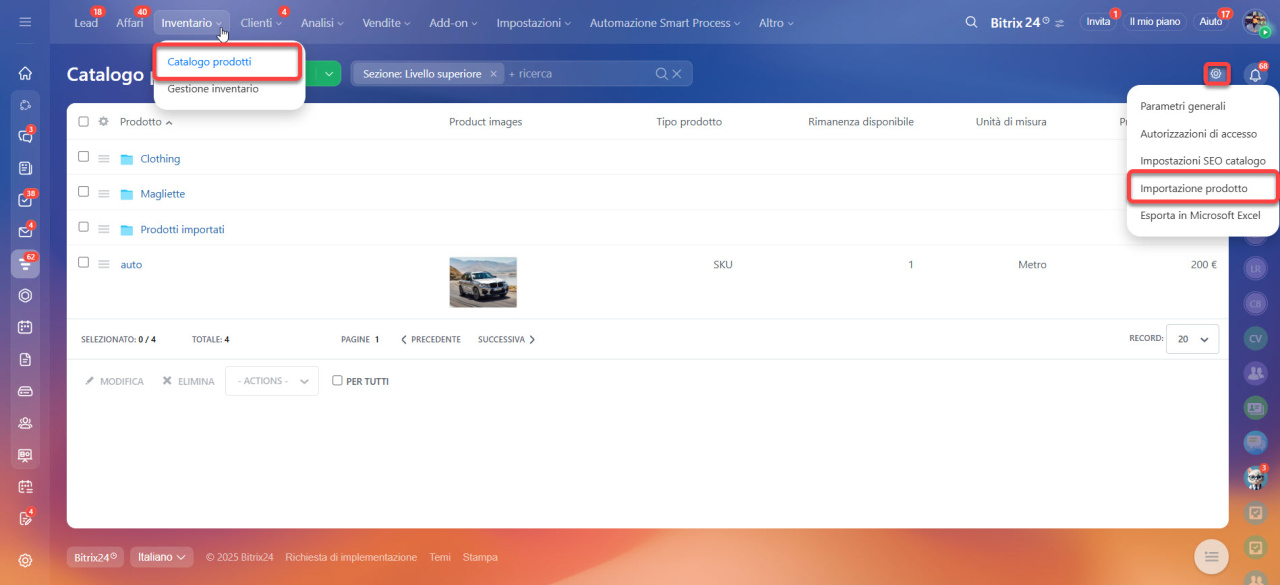
Task: Open the Magliette folder link
Action: (x=162, y=194)
